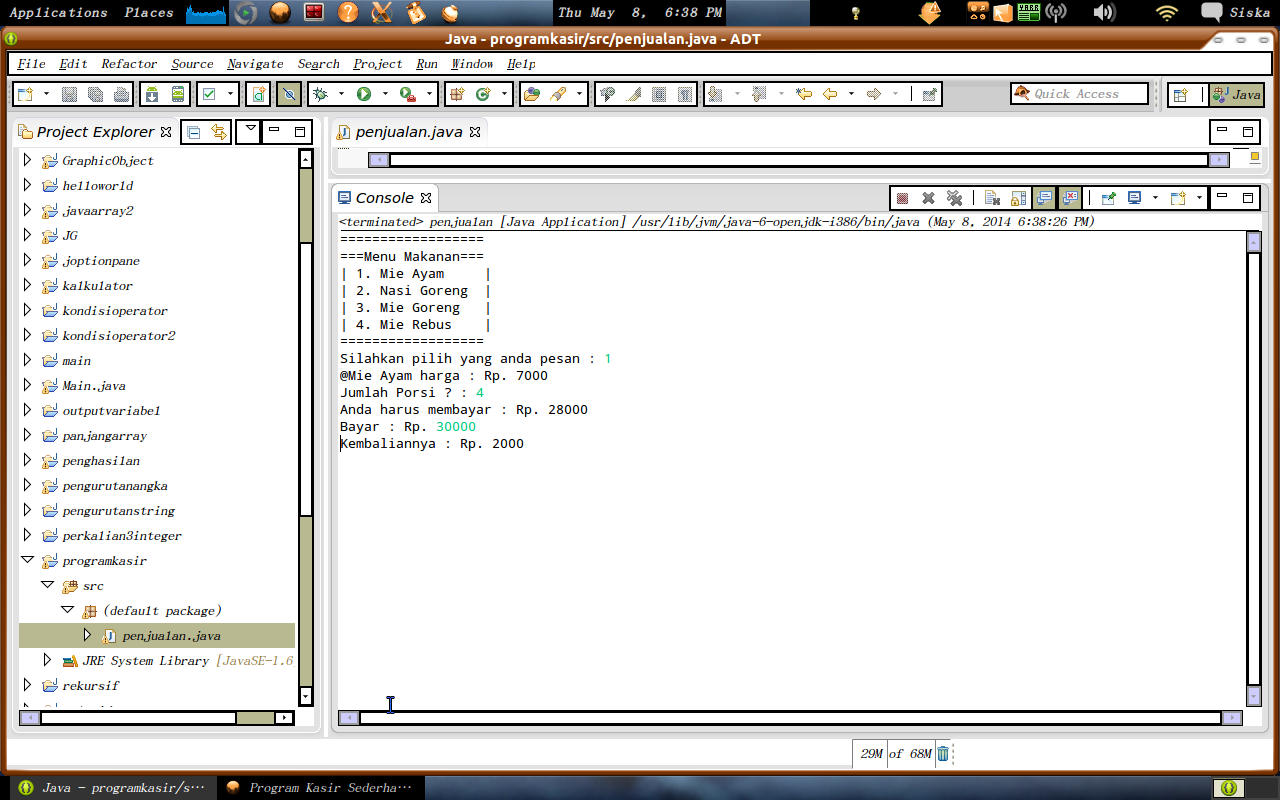Run the application using the green Run icon

point(363,93)
